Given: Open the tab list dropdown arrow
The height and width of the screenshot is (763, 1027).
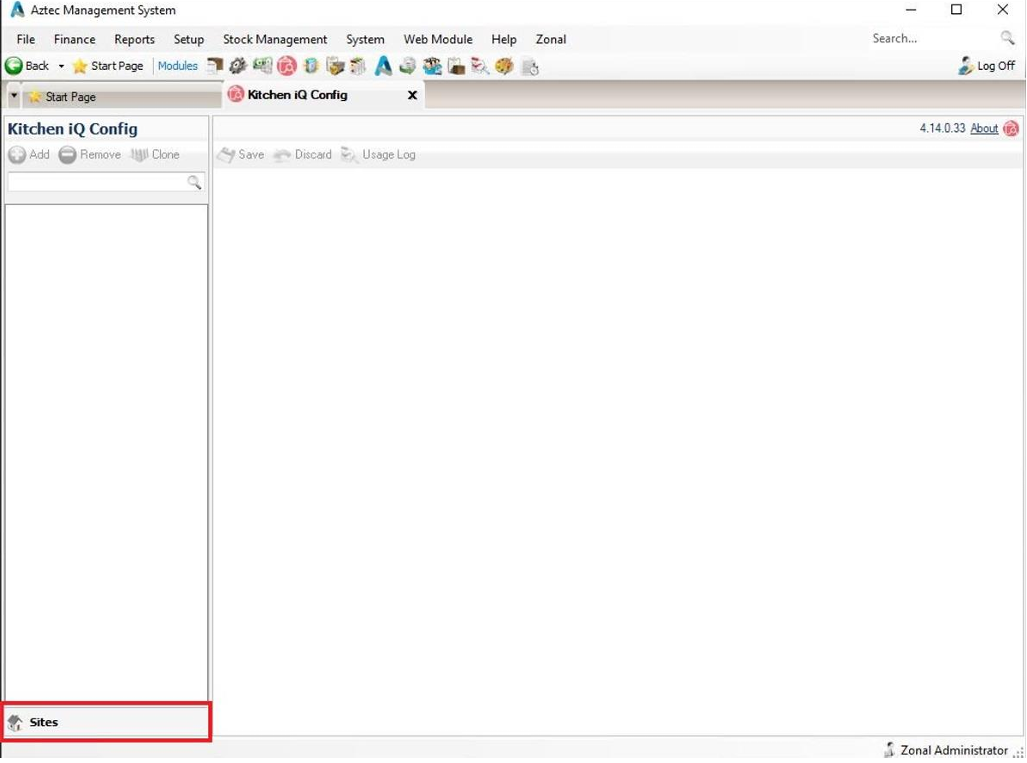Looking at the screenshot, I should [x=14, y=96].
